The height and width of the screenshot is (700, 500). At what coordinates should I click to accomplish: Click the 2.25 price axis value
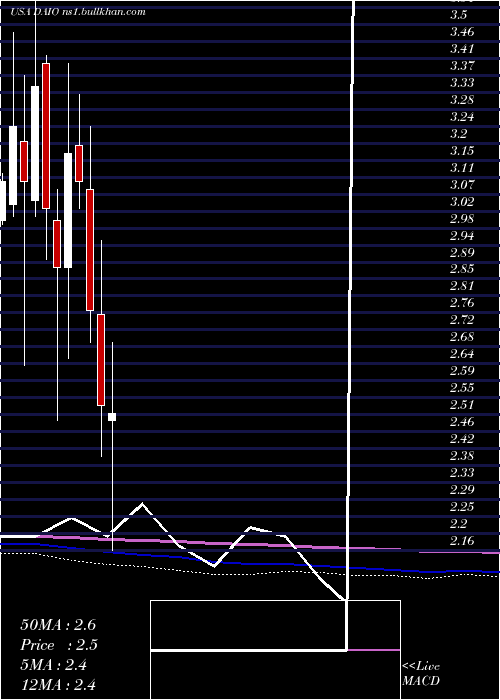(x=462, y=506)
